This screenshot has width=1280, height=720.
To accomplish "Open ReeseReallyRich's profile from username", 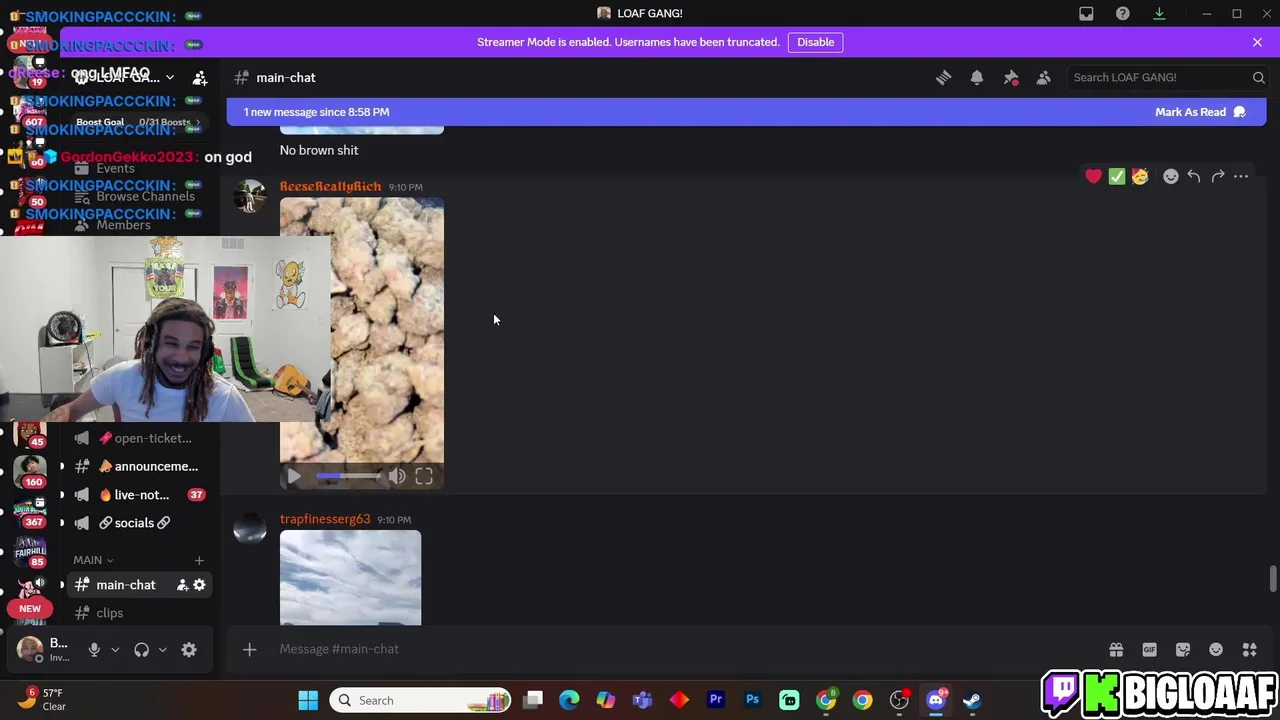I will [x=330, y=187].
